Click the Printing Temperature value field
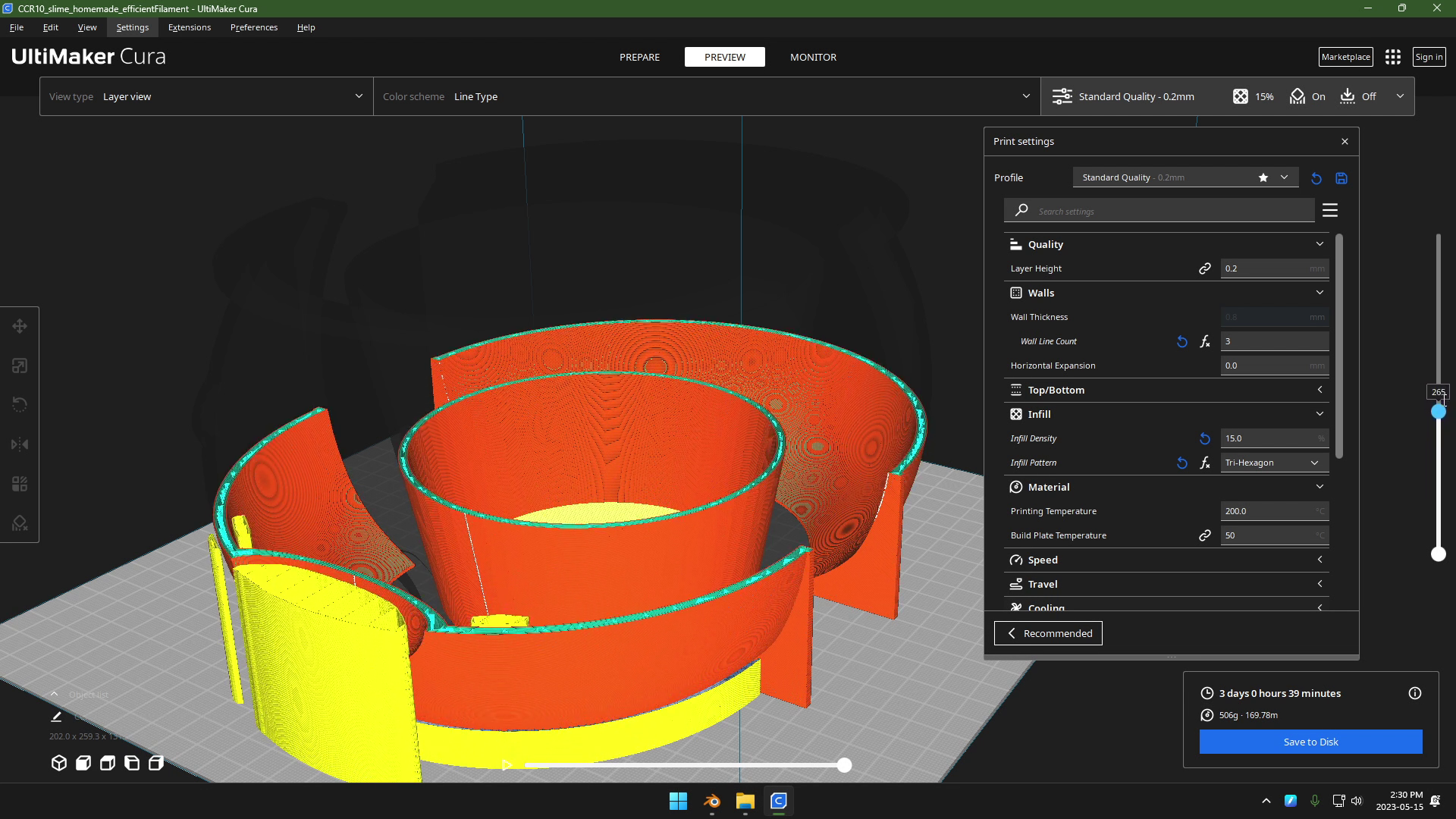This screenshot has width=1456, height=819. click(1274, 511)
